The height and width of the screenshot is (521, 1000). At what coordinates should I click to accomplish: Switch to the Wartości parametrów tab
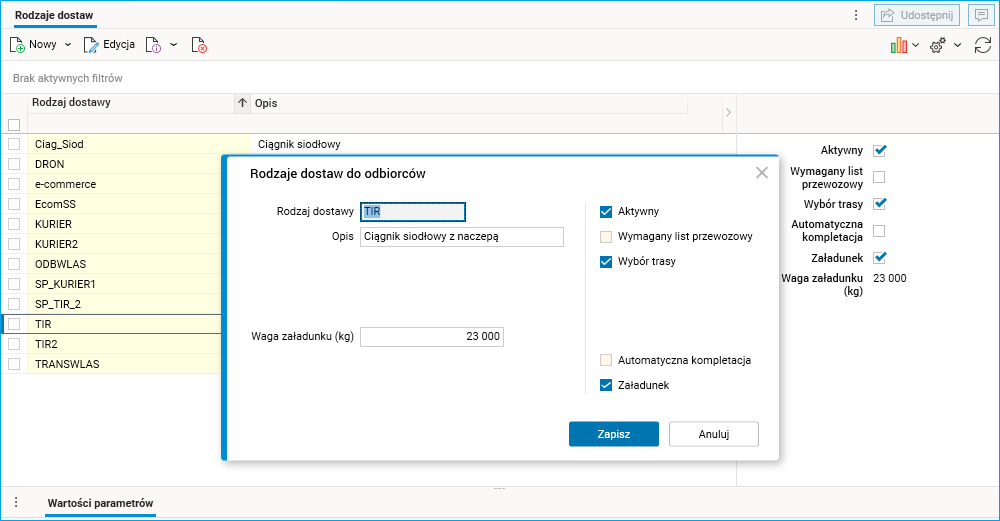[100, 503]
